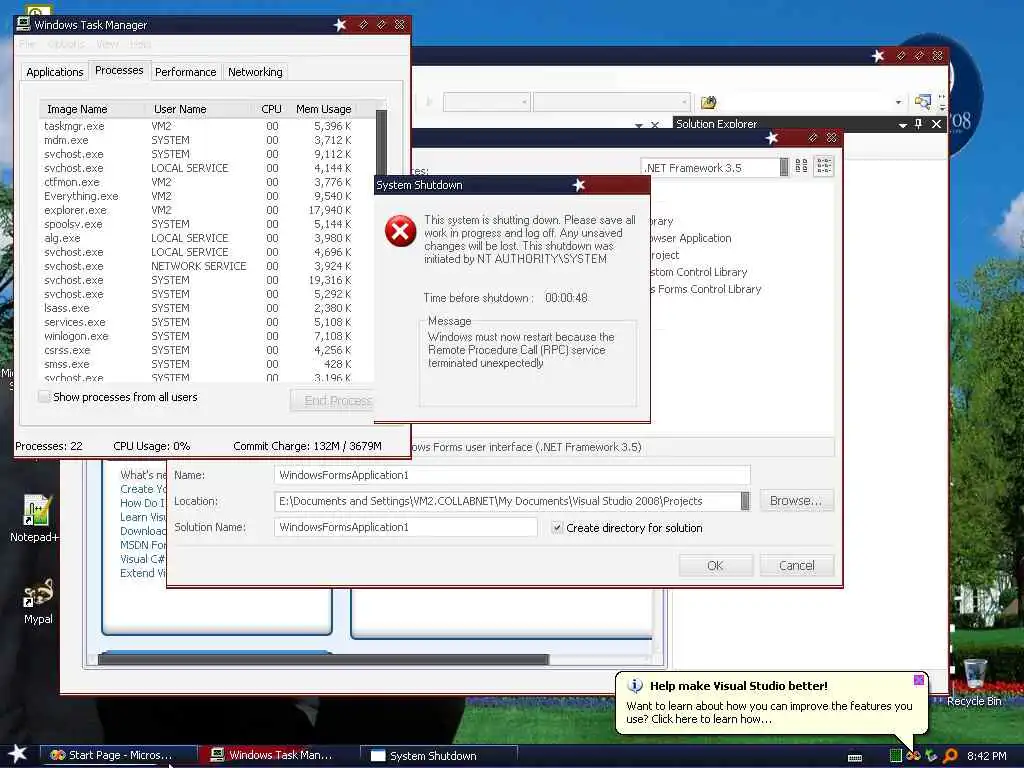Toggle Show processes from all users checkbox

click(x=44, y=396)
